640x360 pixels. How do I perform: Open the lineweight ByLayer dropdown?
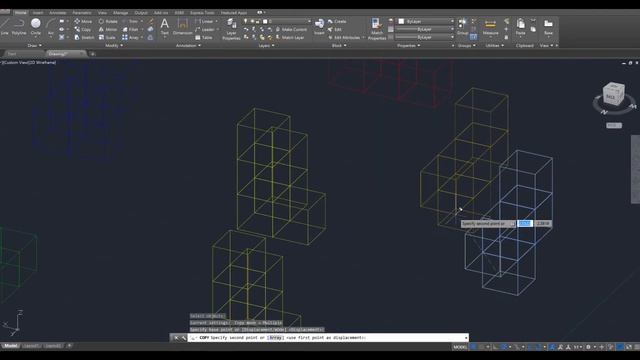(425, 29)
